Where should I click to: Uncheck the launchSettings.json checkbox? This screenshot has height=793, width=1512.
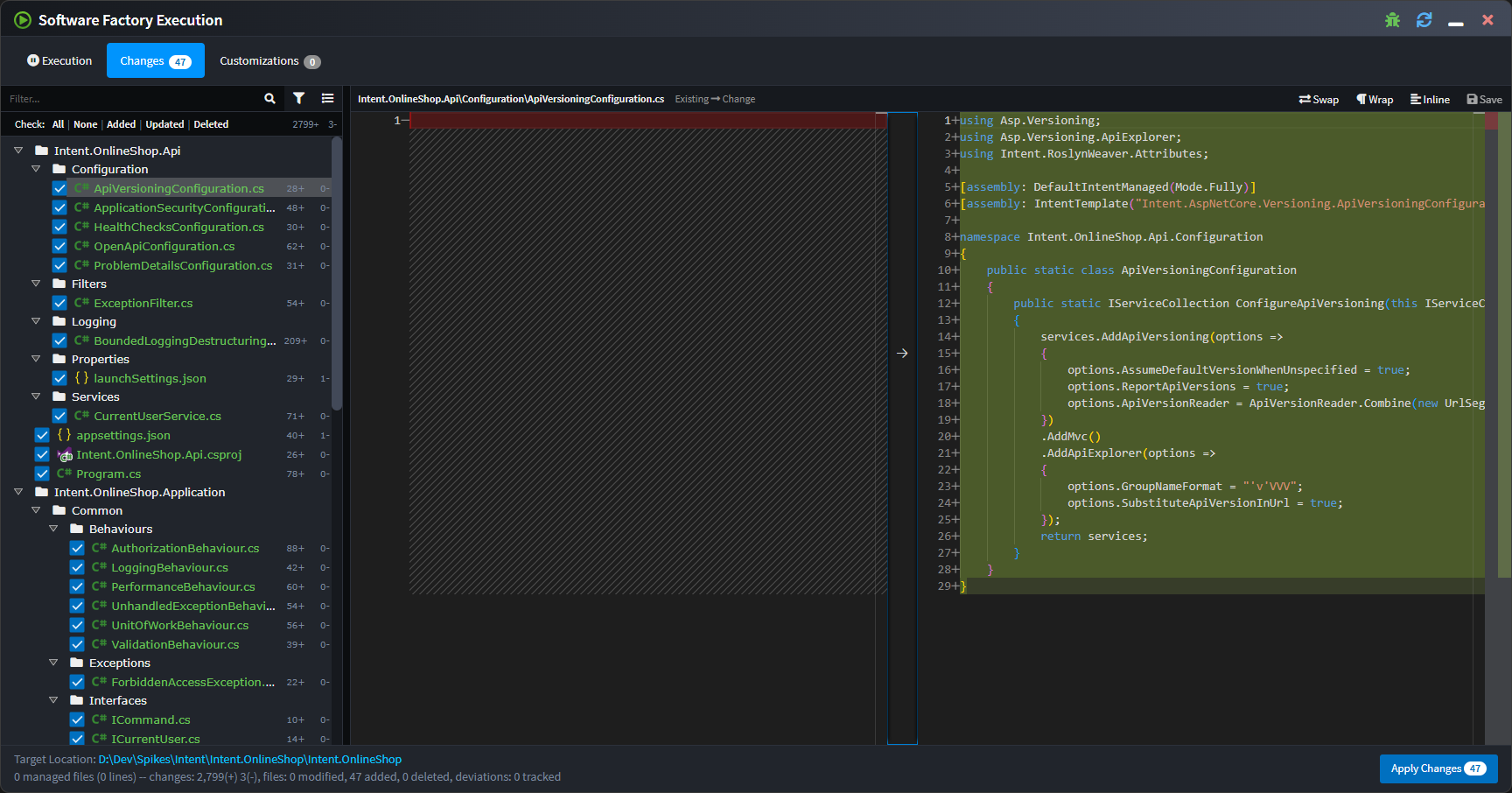pos(59,378)
